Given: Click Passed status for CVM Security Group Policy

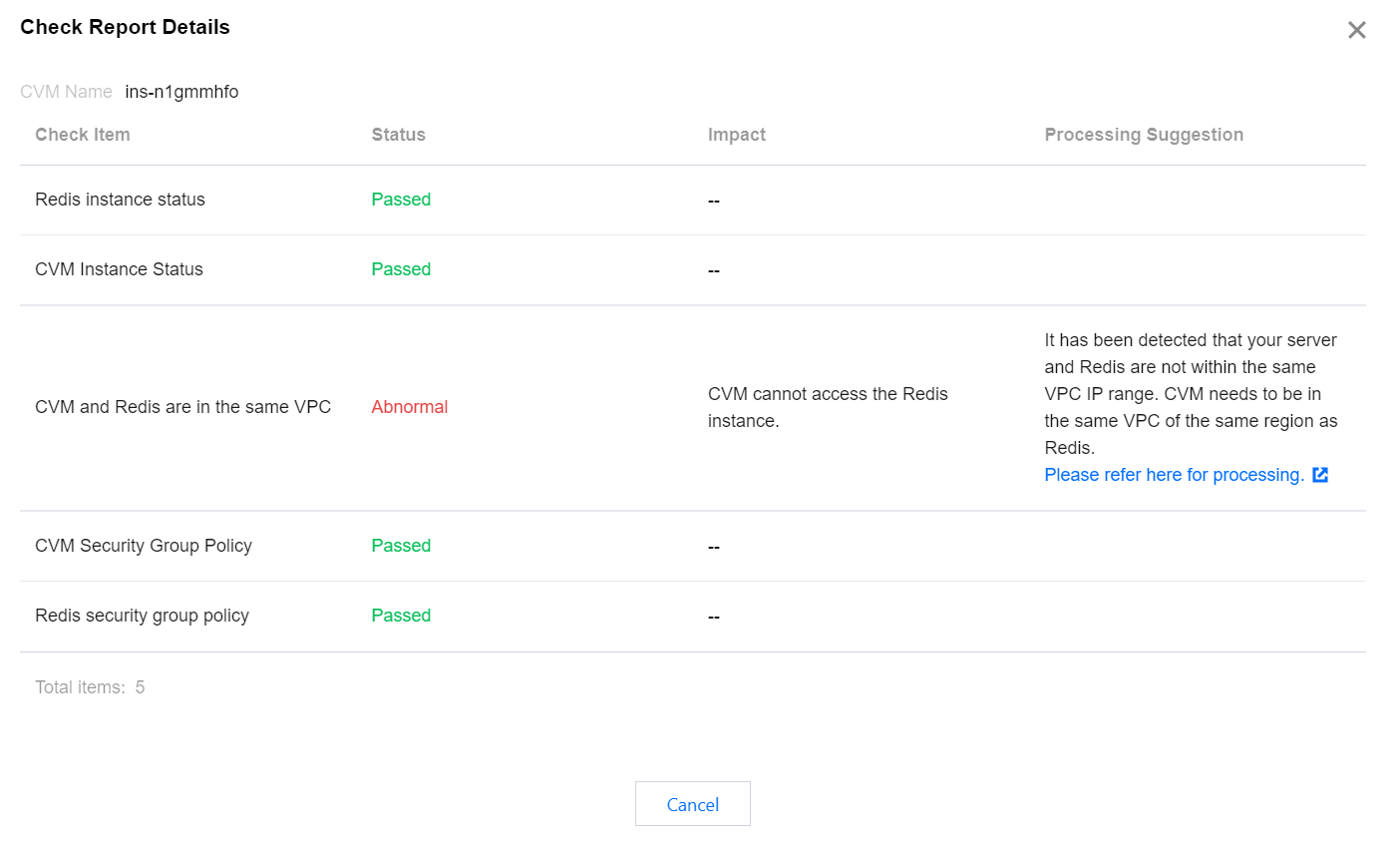Looking at the screenshot, I should click(401, 546).
